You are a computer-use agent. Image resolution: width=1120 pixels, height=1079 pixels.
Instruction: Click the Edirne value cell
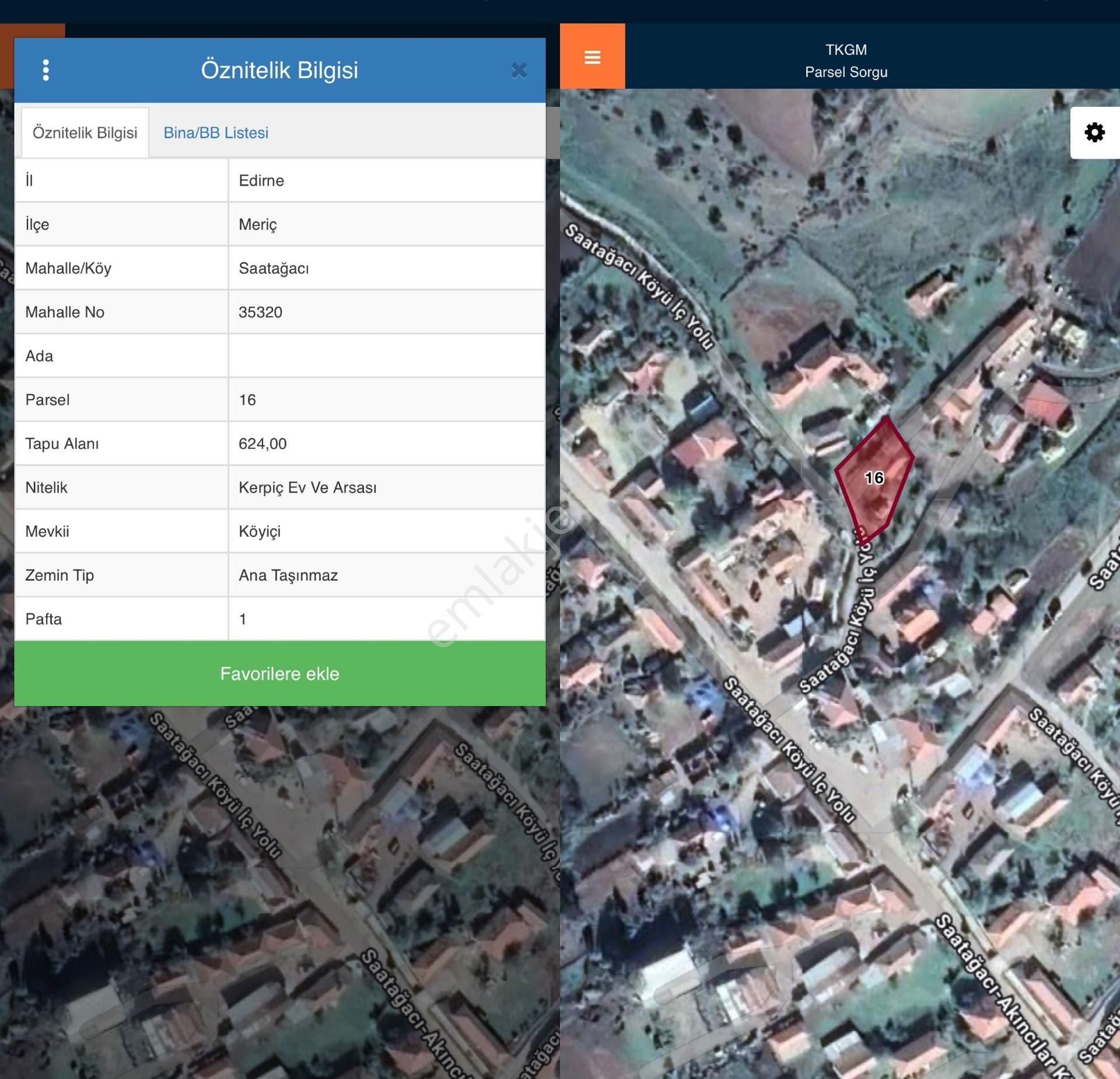pos(387,180)
